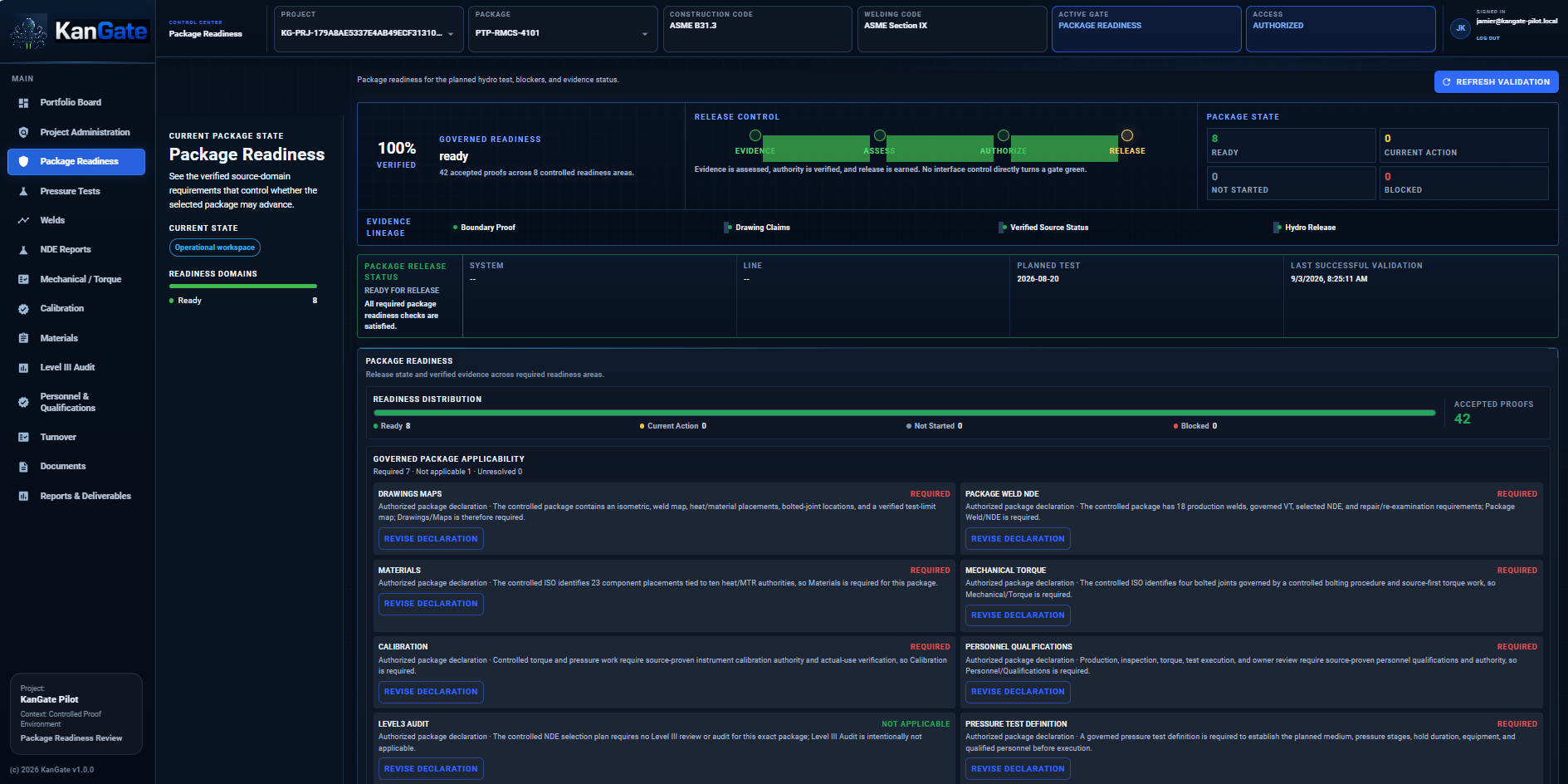Revise declaration for Calibration

[431, 692]
